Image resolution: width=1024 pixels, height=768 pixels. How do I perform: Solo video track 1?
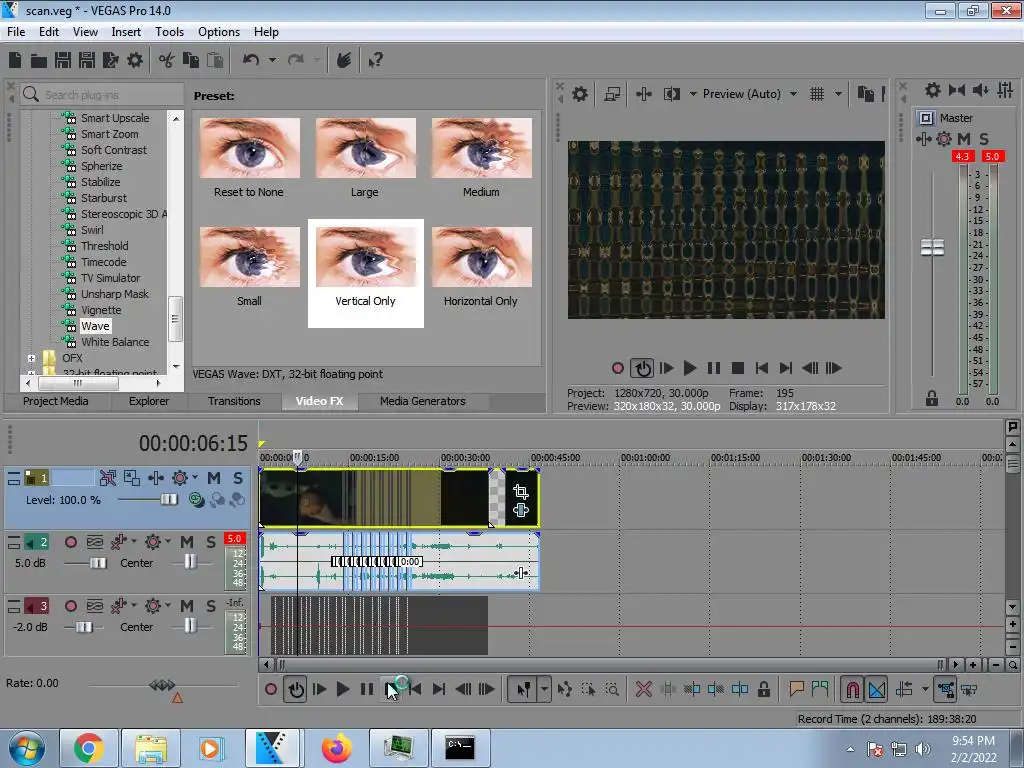point(238,478)
